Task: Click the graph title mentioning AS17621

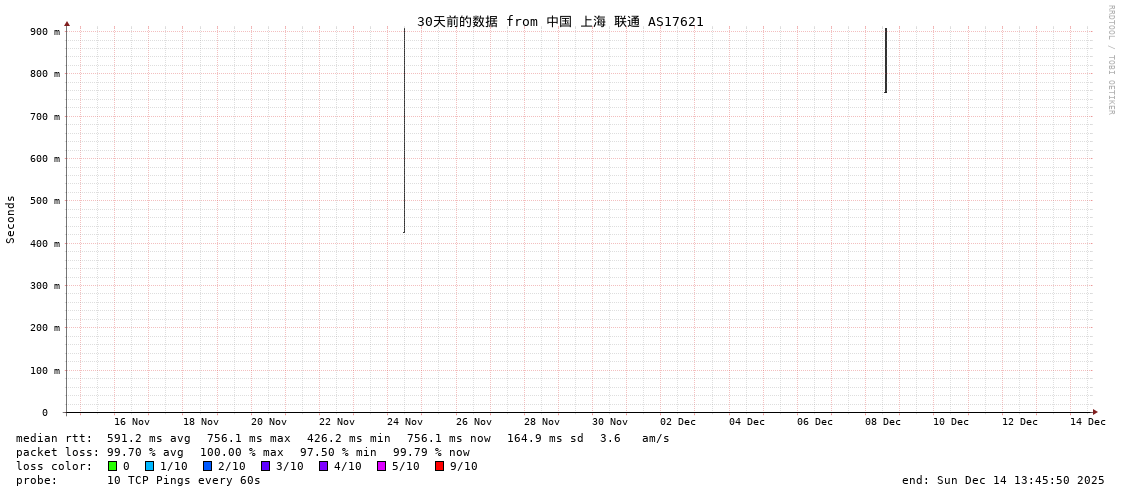Action: click(x=560, y=21)
